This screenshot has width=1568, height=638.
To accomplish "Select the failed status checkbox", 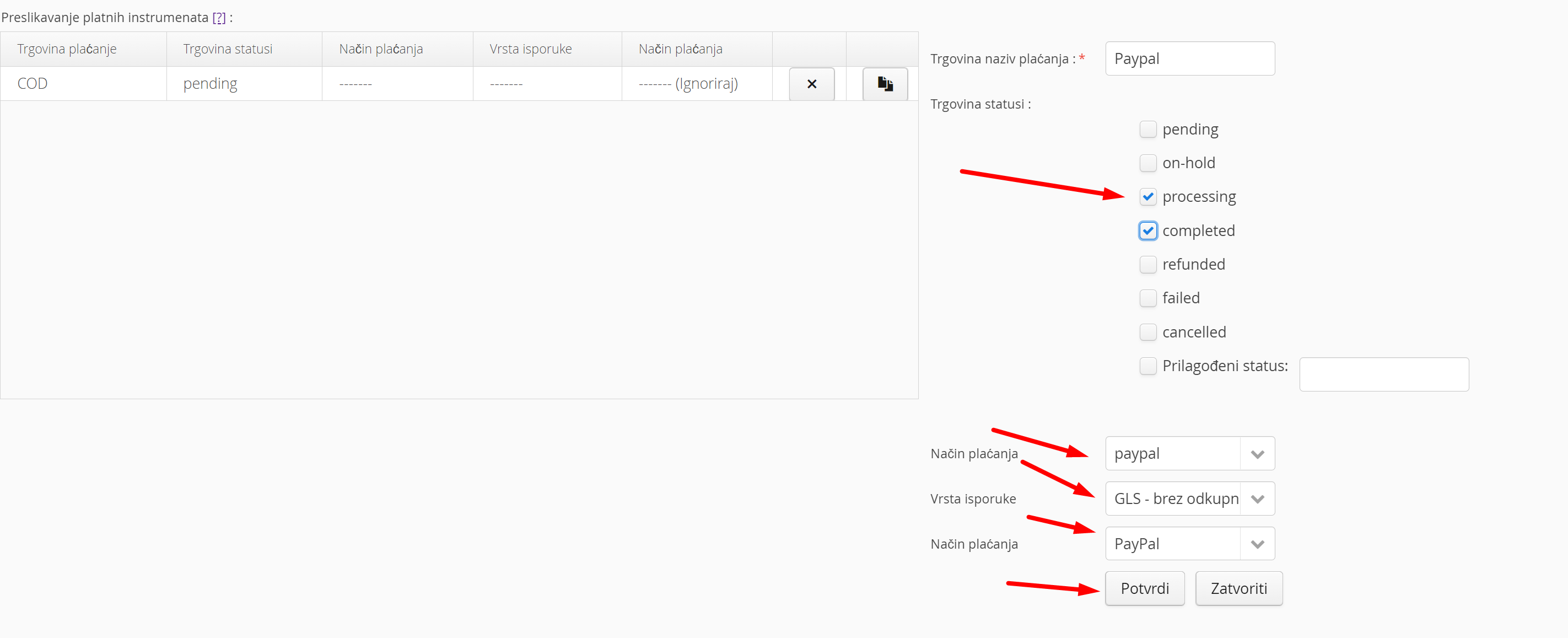I will click(1147, 298).
